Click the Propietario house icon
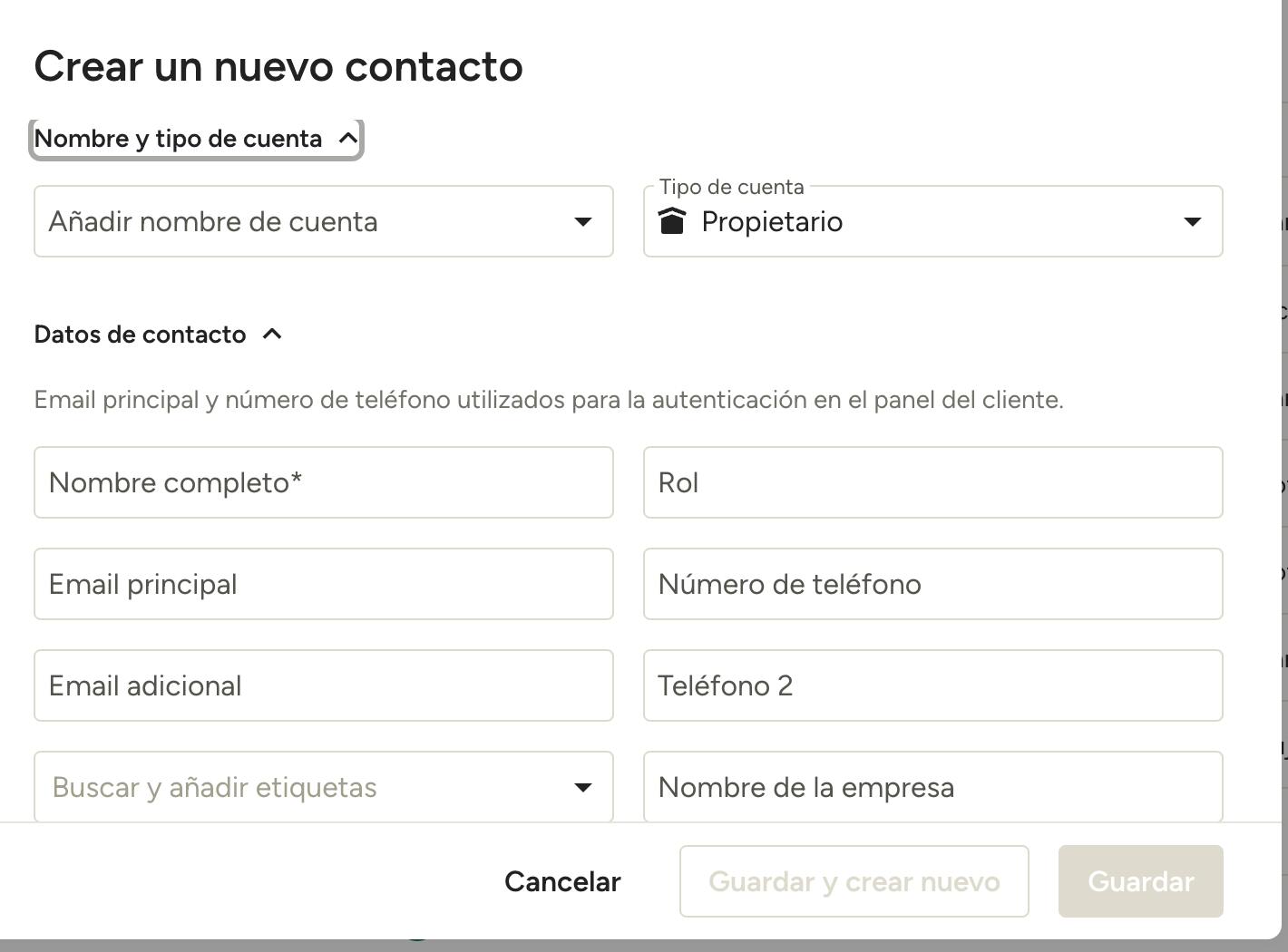 671,220
